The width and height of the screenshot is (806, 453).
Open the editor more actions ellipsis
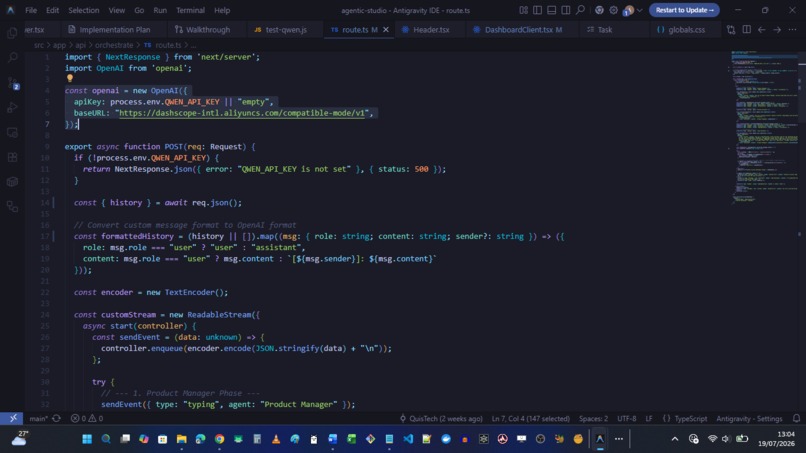tap(792, 30)
